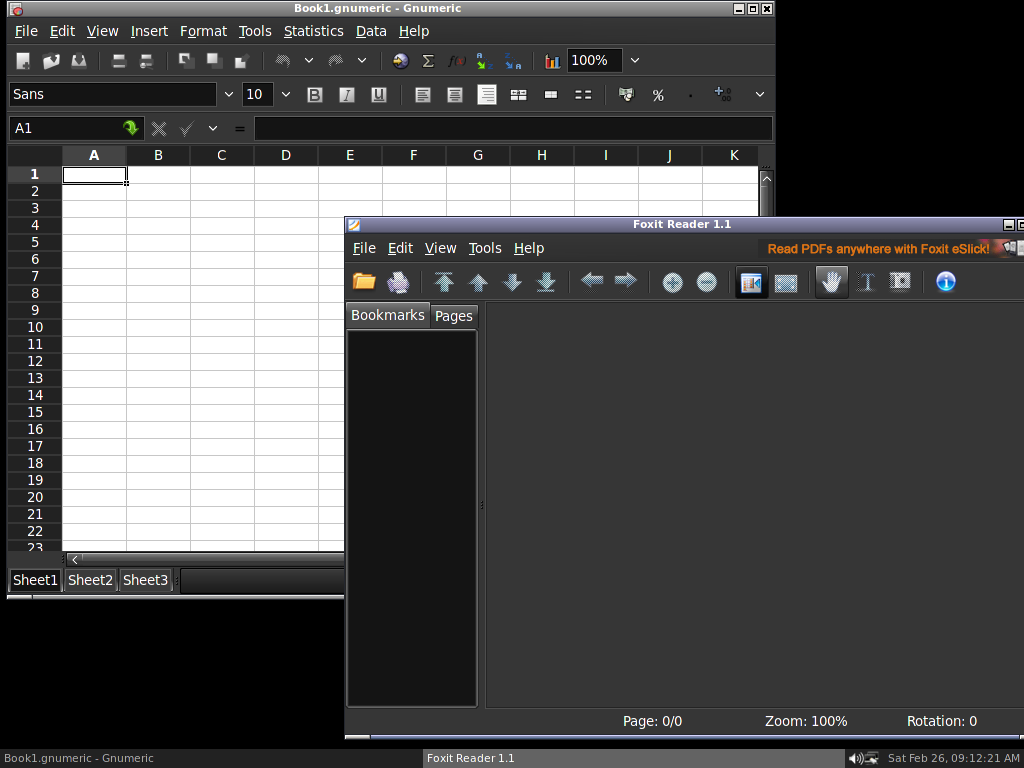The image size is (1024, 768).
Task: Open the Redo history dropdown
Action: tap(362, 61)
